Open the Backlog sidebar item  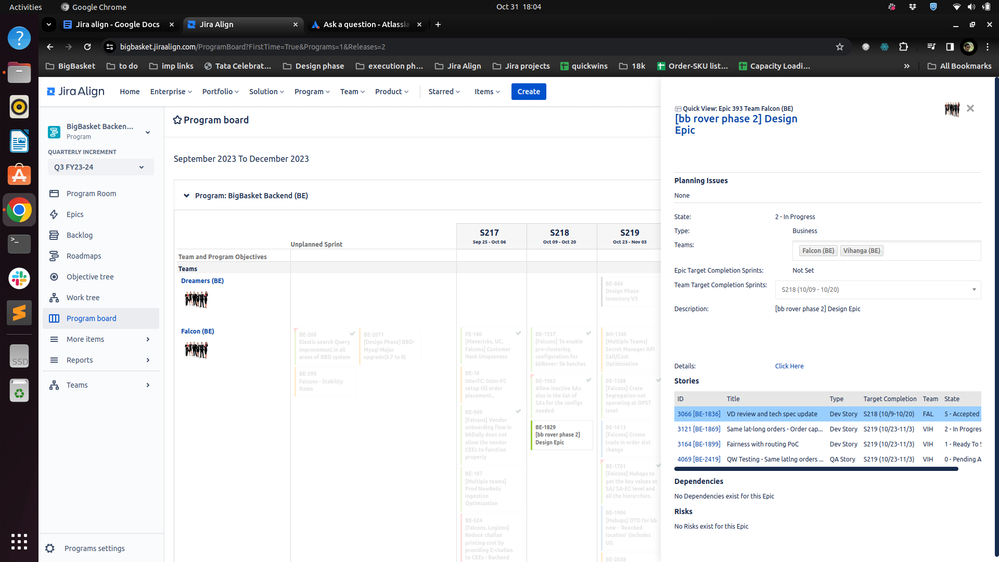pos(79,235)
